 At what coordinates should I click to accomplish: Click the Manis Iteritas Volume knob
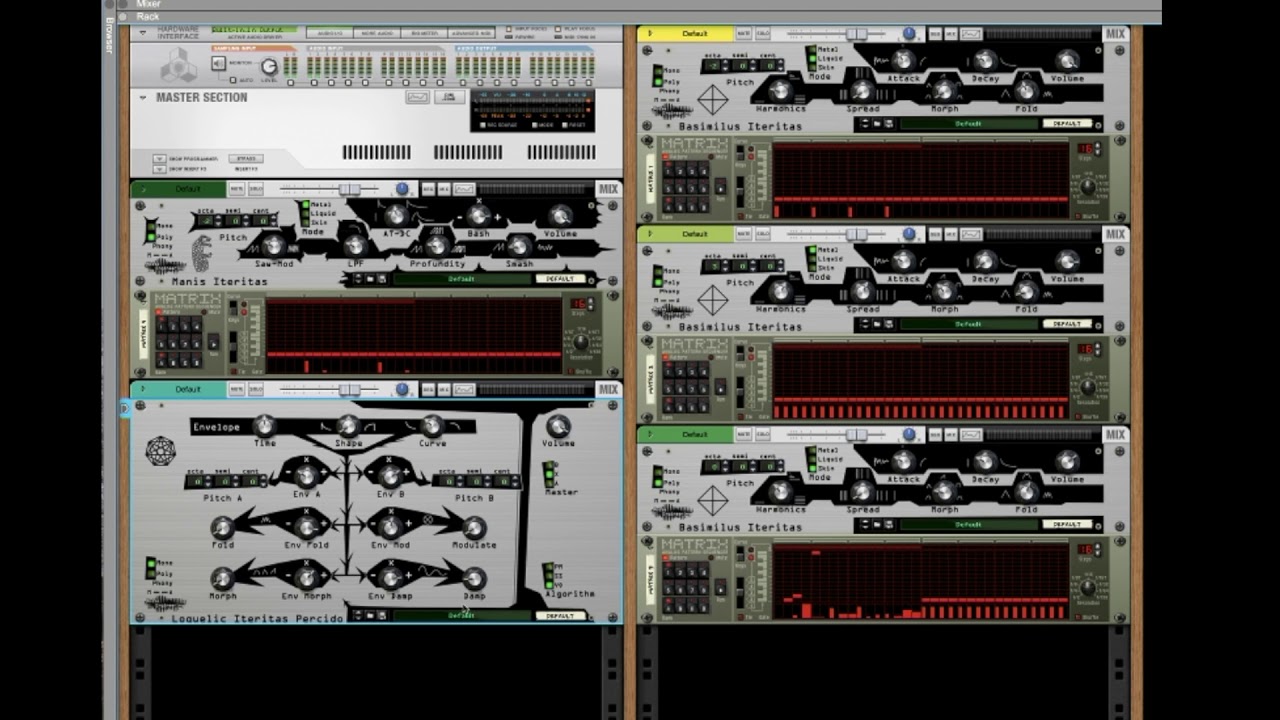tap(560, 215)
